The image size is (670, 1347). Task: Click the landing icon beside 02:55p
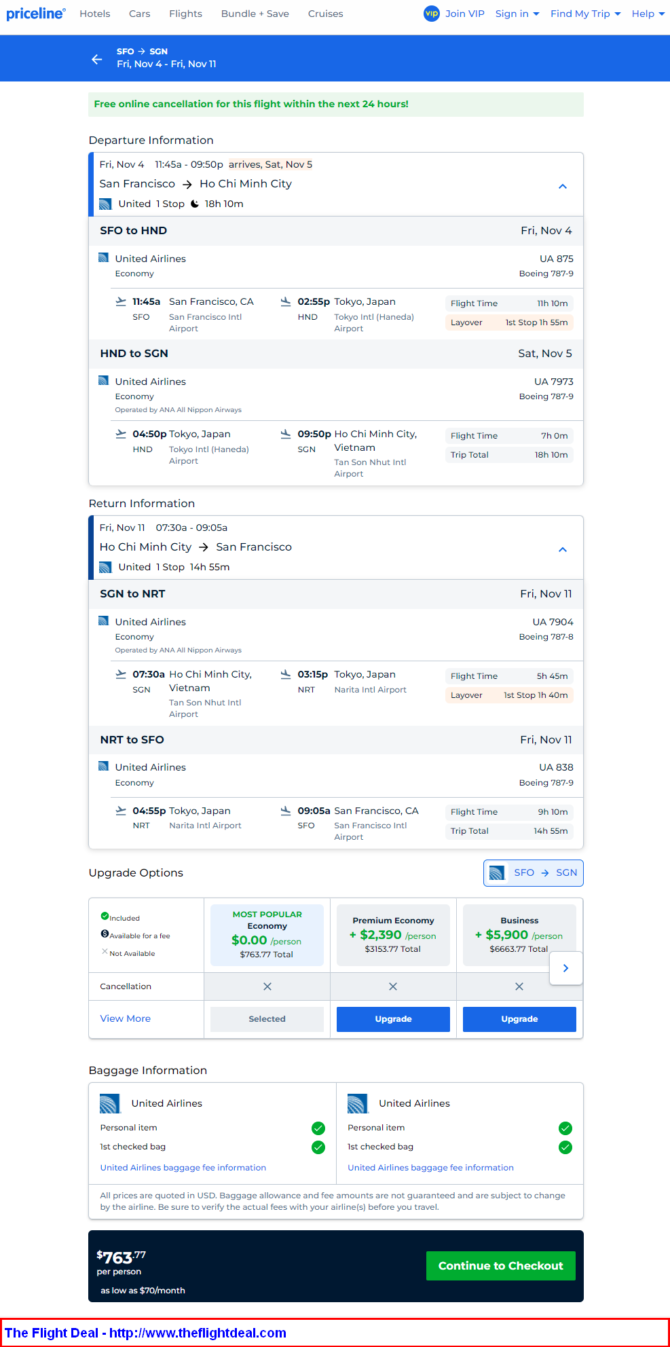pos(286,301)
